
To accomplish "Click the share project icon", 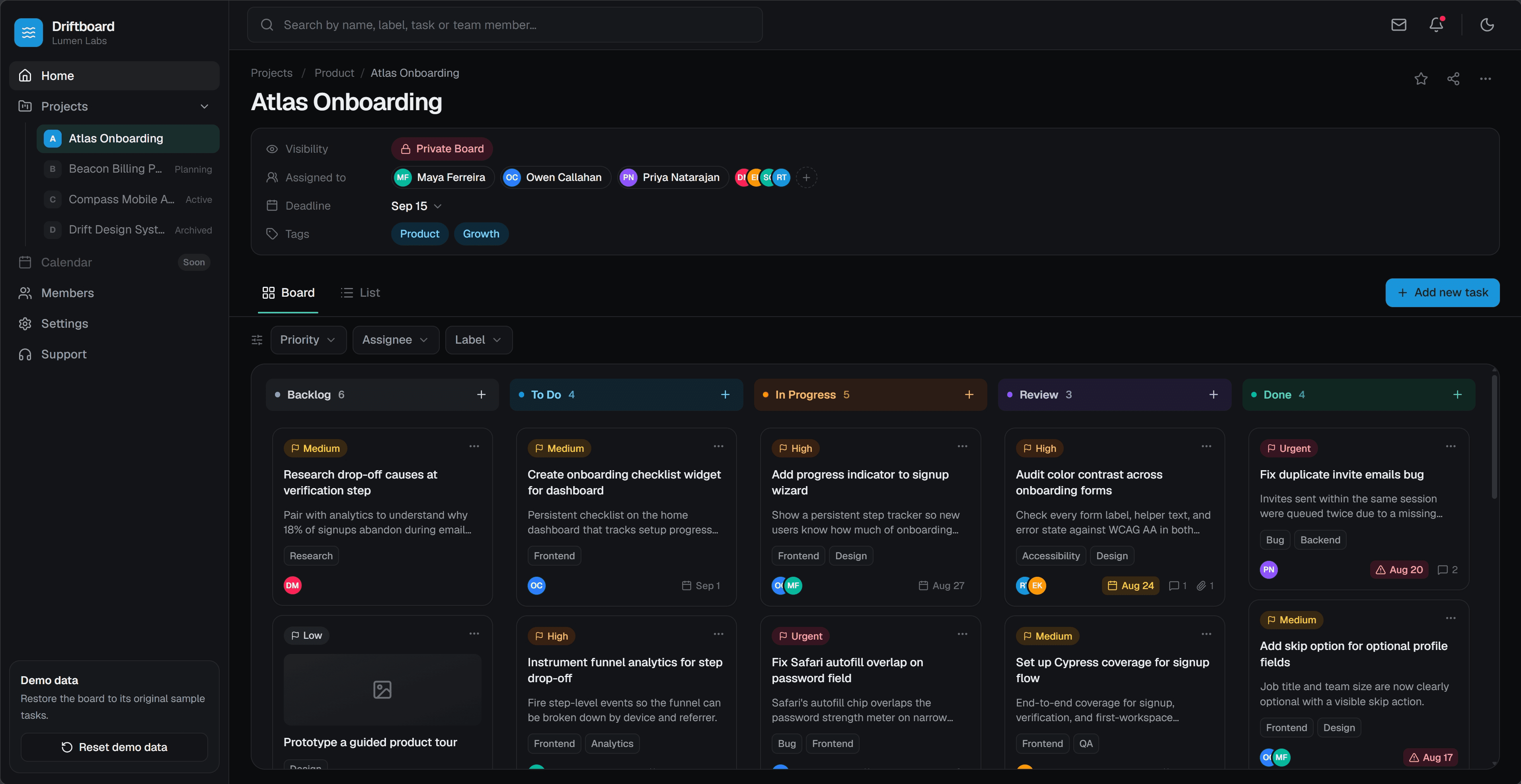I will tap(1453, 78).
